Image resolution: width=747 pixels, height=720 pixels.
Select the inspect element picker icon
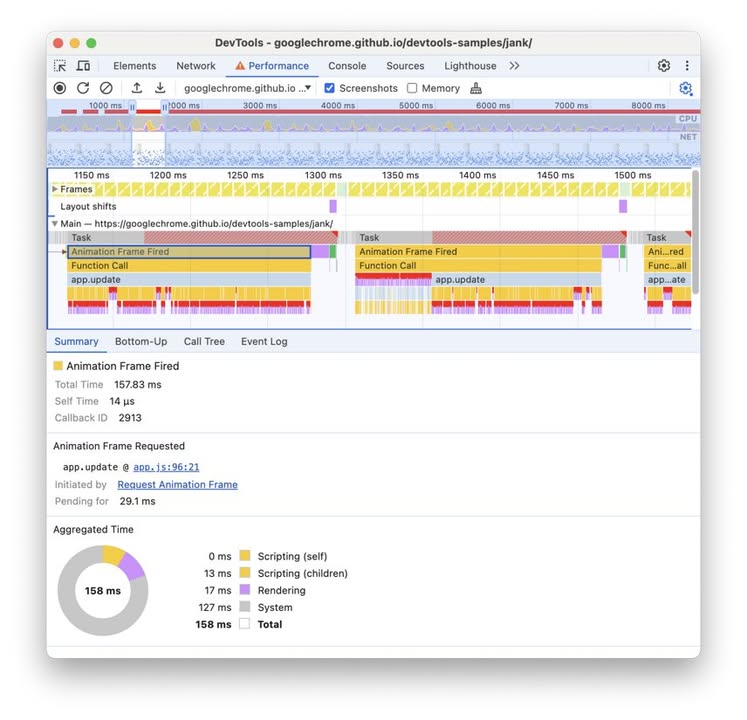click(60, 66)
